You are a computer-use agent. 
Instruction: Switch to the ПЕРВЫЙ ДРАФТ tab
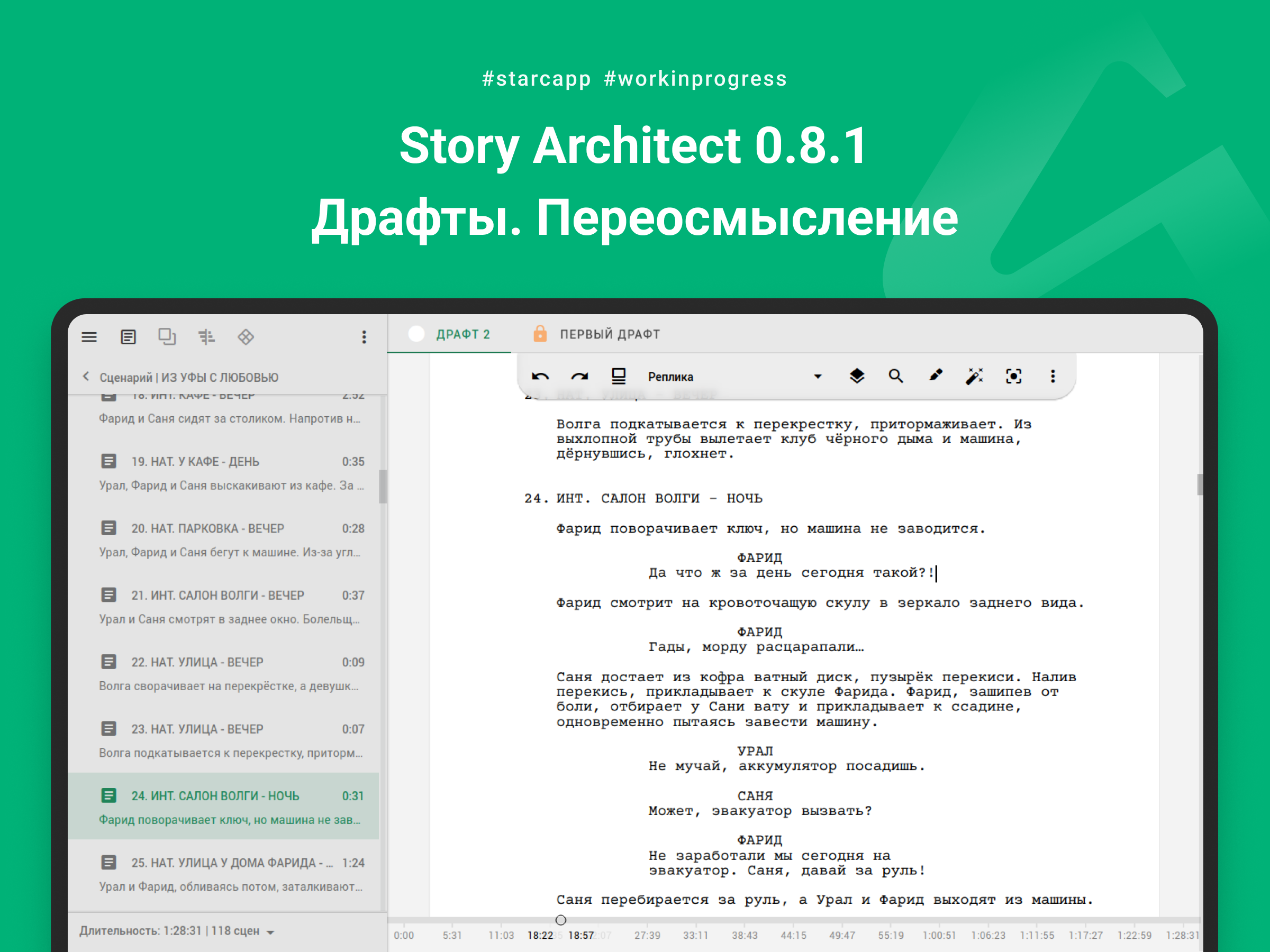coord(609,334)
